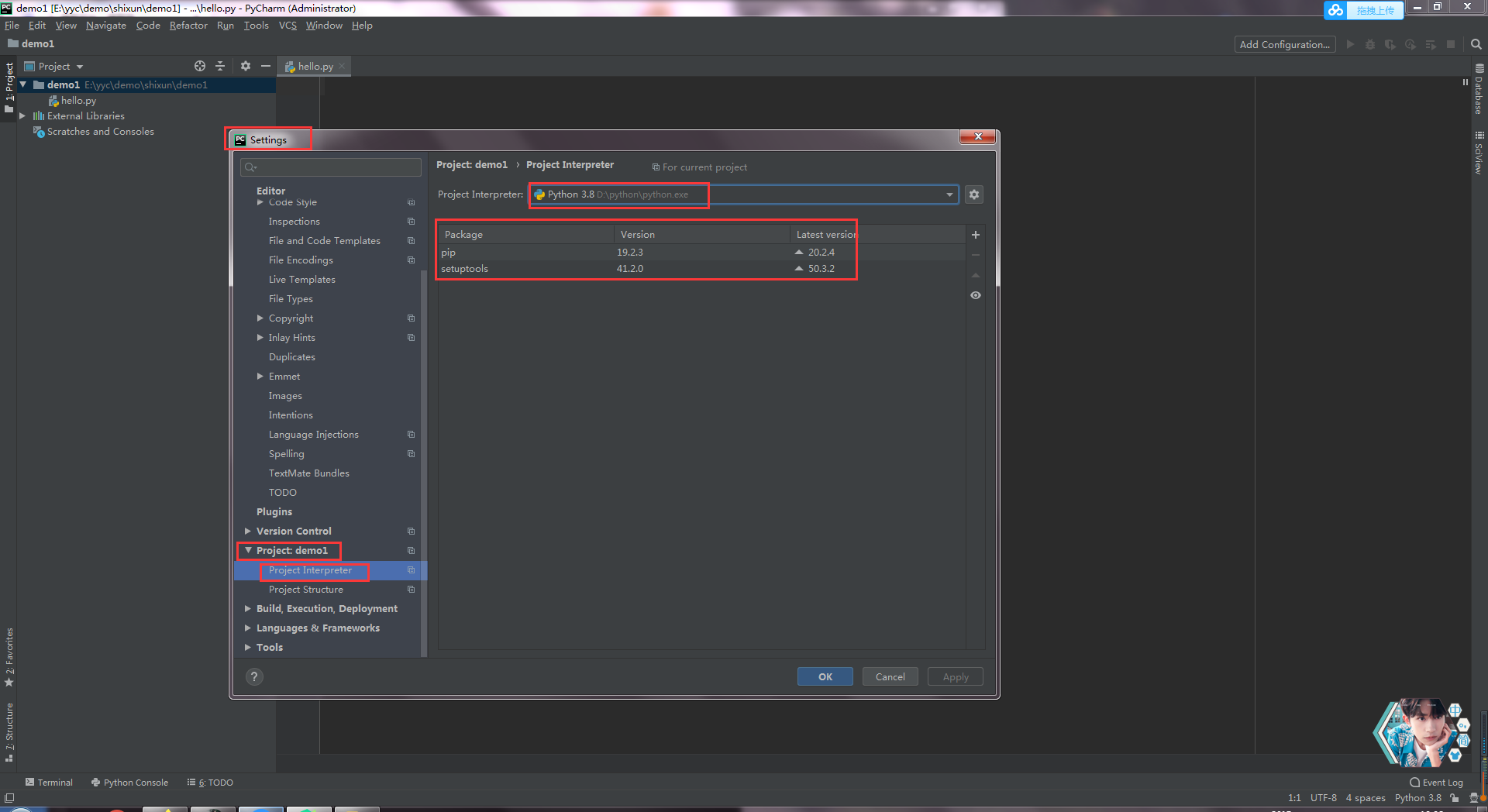Select Project Structure settings item
Image resolution: width=1488 pixels, height=812 pixels.
click(x=330, y=590)
